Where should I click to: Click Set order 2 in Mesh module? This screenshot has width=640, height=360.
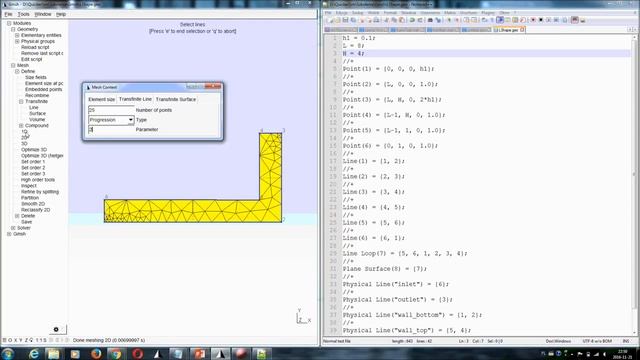point(33,168)
